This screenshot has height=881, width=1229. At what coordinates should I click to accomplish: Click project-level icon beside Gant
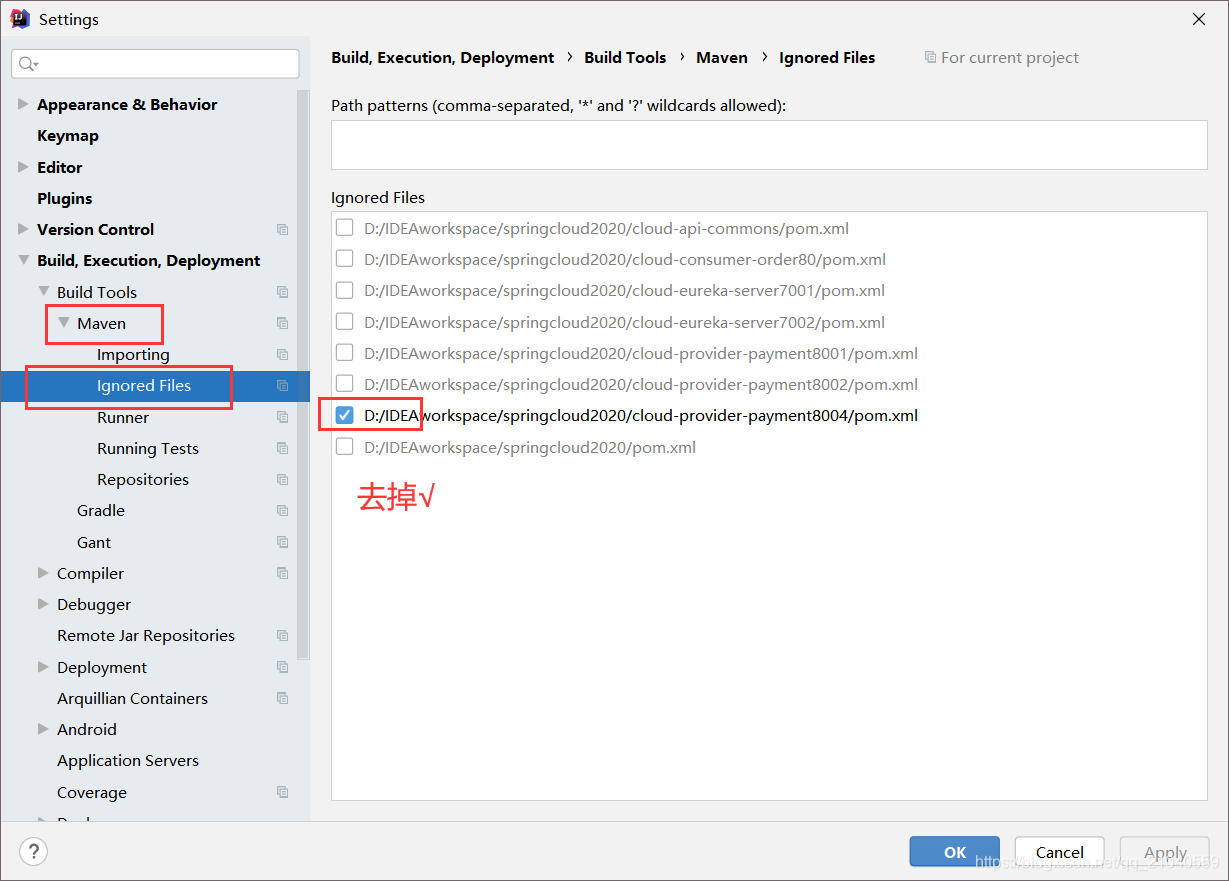coord(282,542)
